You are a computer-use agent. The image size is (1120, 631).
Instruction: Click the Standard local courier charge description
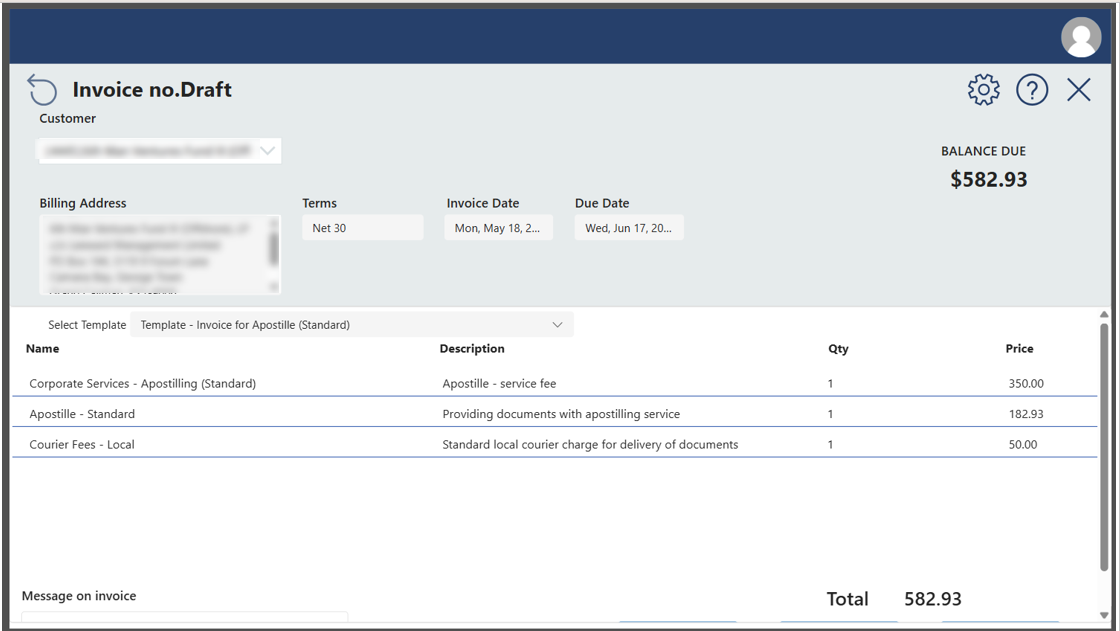coord(590,444)
